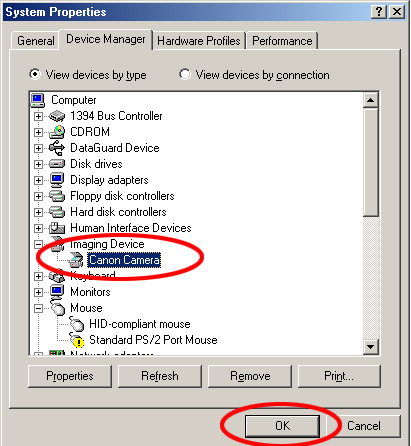Expand the Monitors node
The height and width of the screenshot is (446, 411).
click(38, 292)
